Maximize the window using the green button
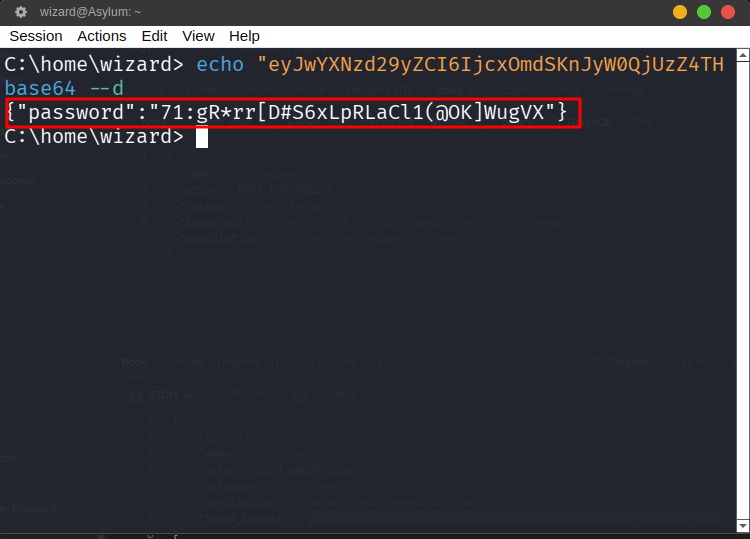750x539 pixels. point(704,12)
